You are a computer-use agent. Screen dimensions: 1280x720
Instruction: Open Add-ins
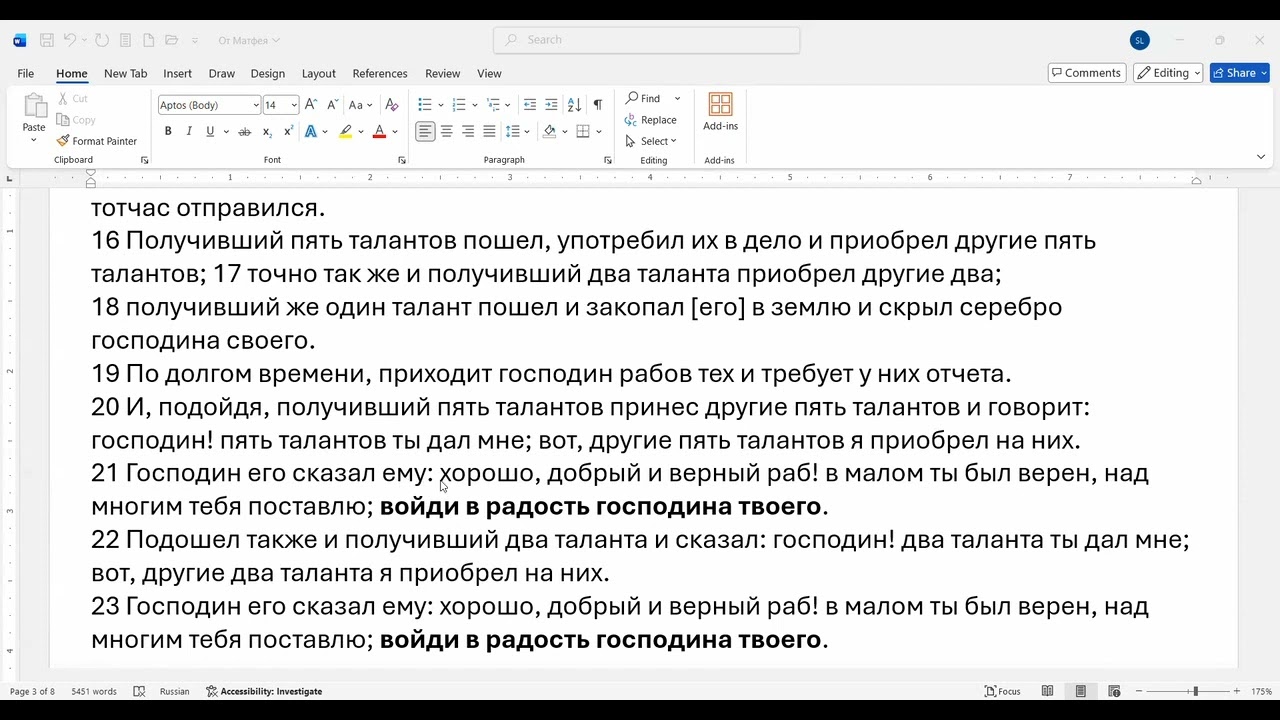point(720,112)
